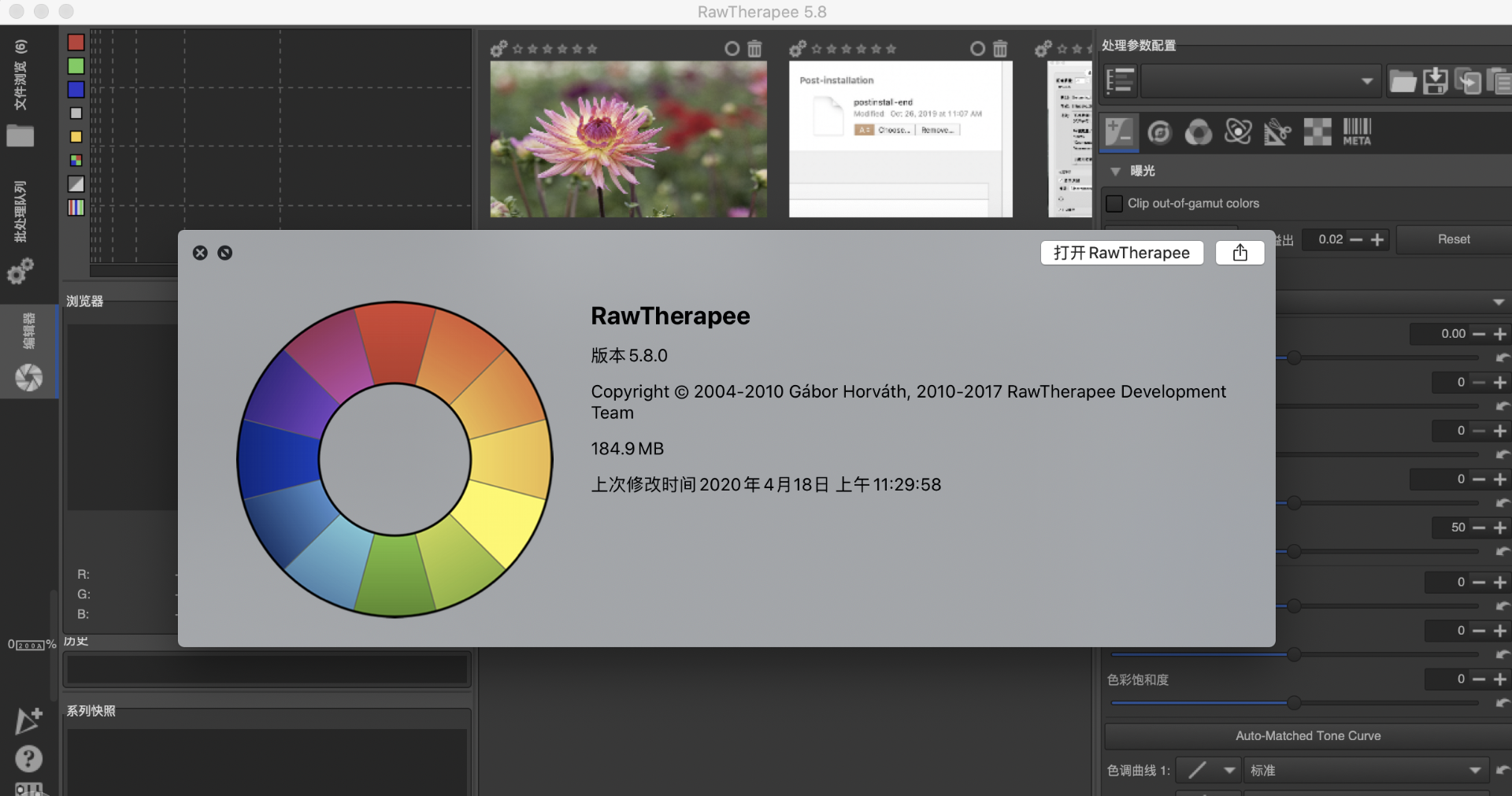Viewport: 1512px width, 796px height.
Task: Open the Detail tool tab icon
Action: pos(1159,132)
